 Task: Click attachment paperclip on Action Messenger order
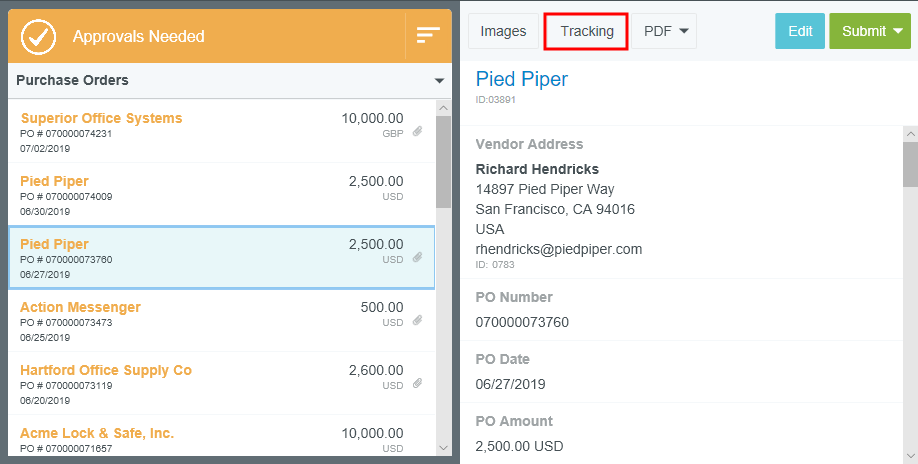[x=418, y=321]
